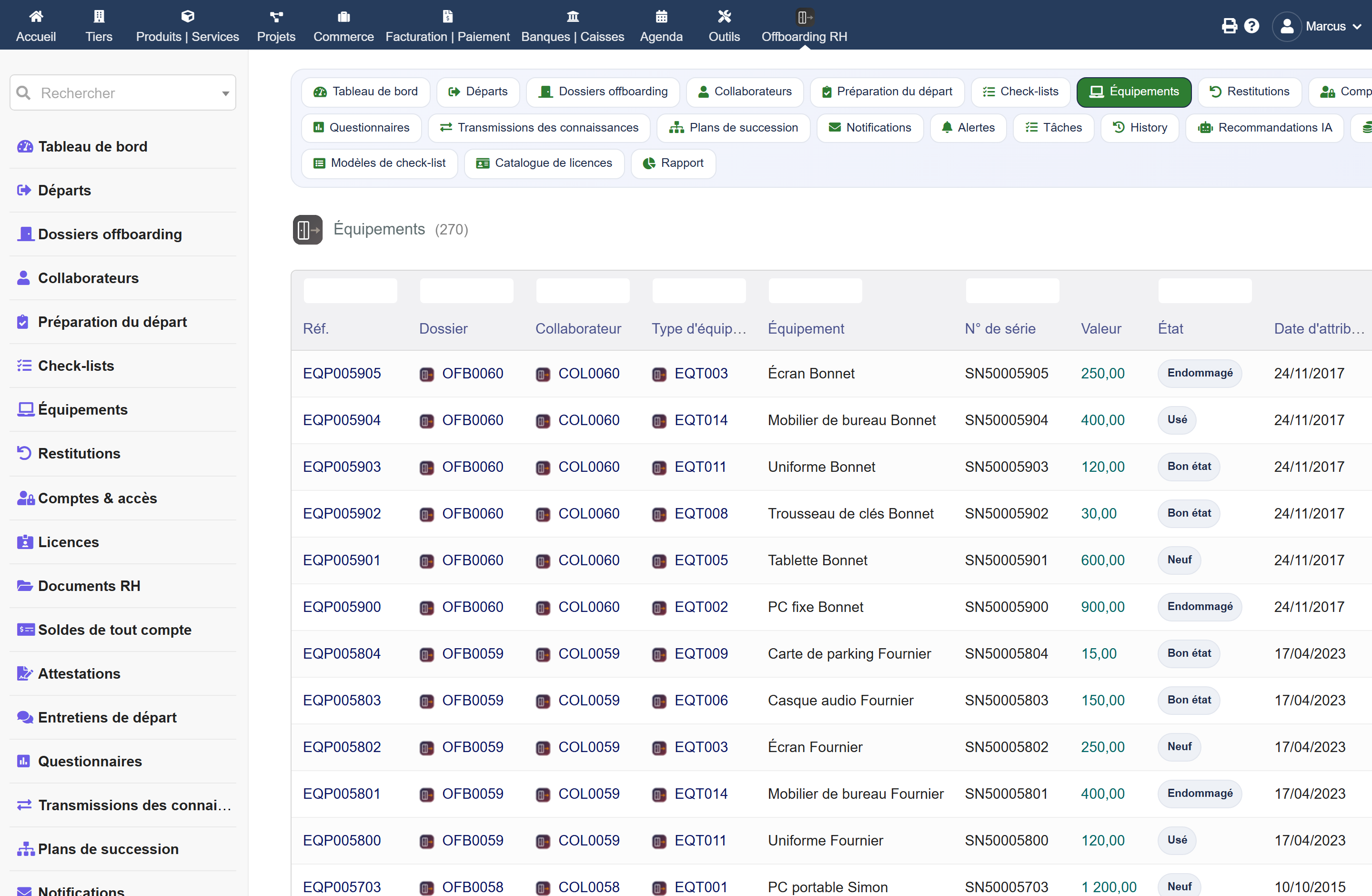Click Documents RH folder icon in sidebar
Viewport: 1372px width, 896px height.
[25, 586]
